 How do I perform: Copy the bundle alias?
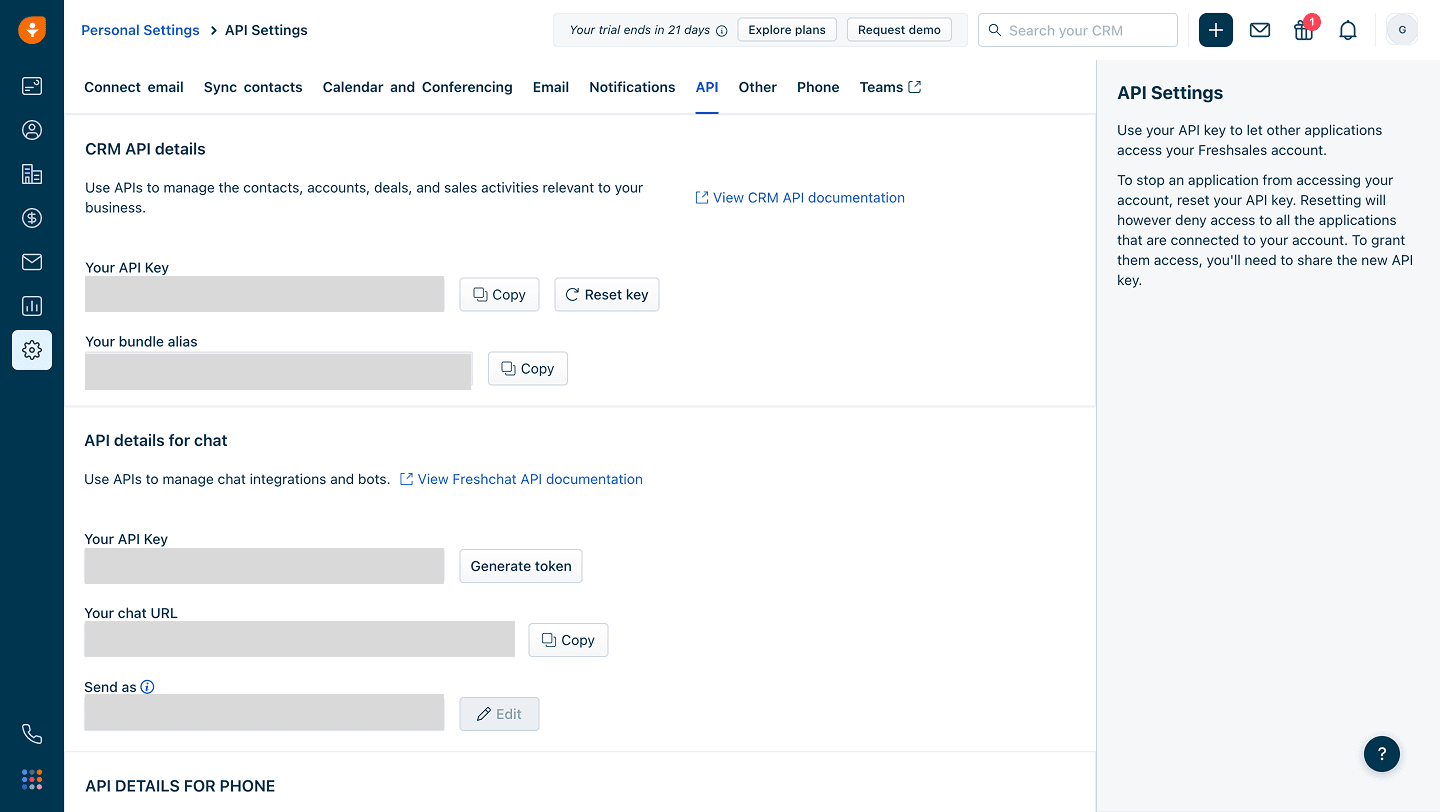(x=528, y=368)
